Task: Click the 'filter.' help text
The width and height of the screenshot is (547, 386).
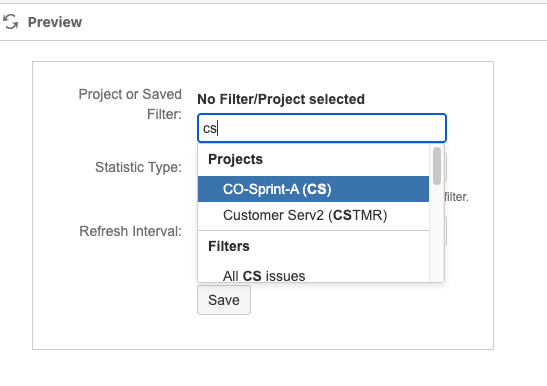Action: pyautogui.click(x=456, y=197)
